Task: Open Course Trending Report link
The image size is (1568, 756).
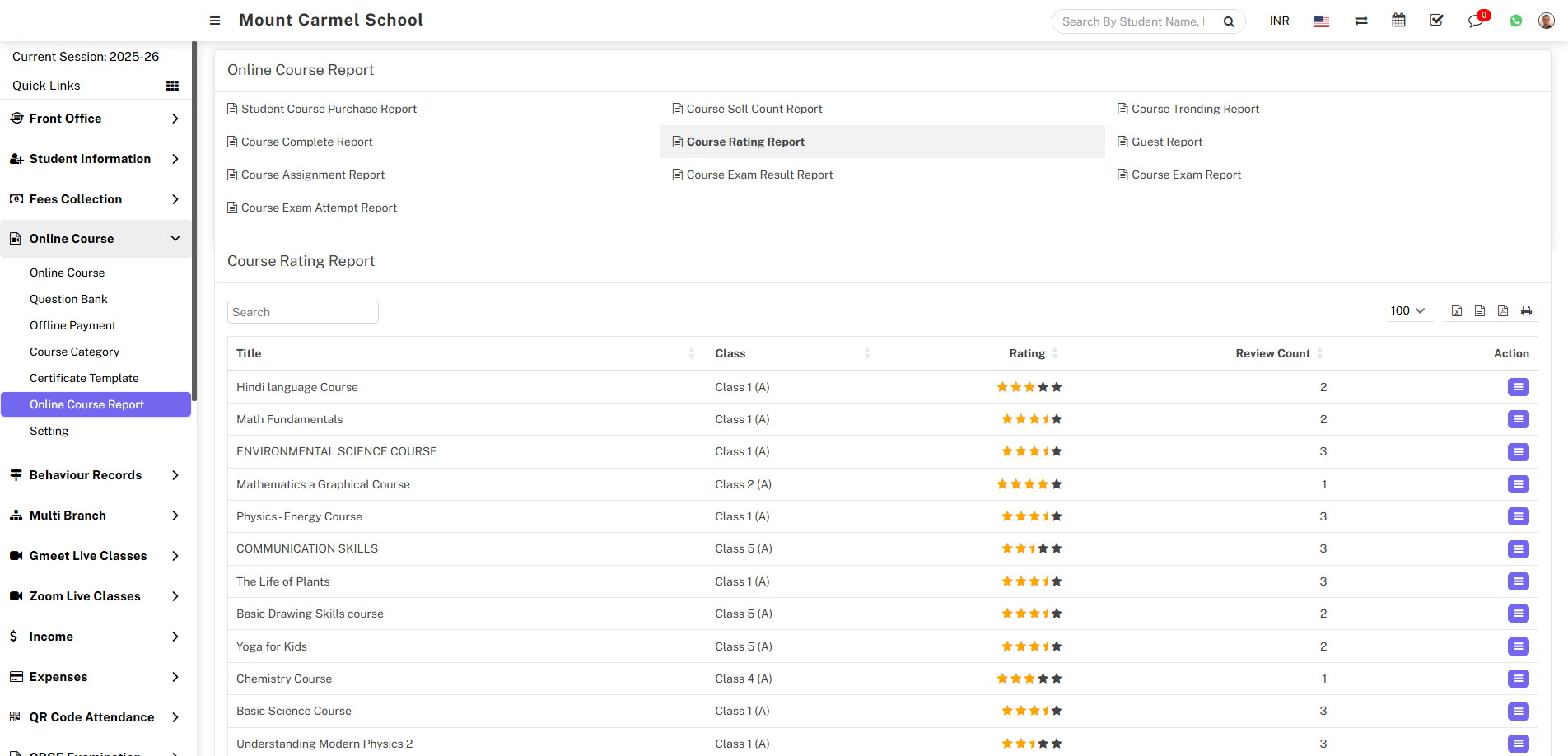Action: pyautogui.click(x=1195, y=109)
